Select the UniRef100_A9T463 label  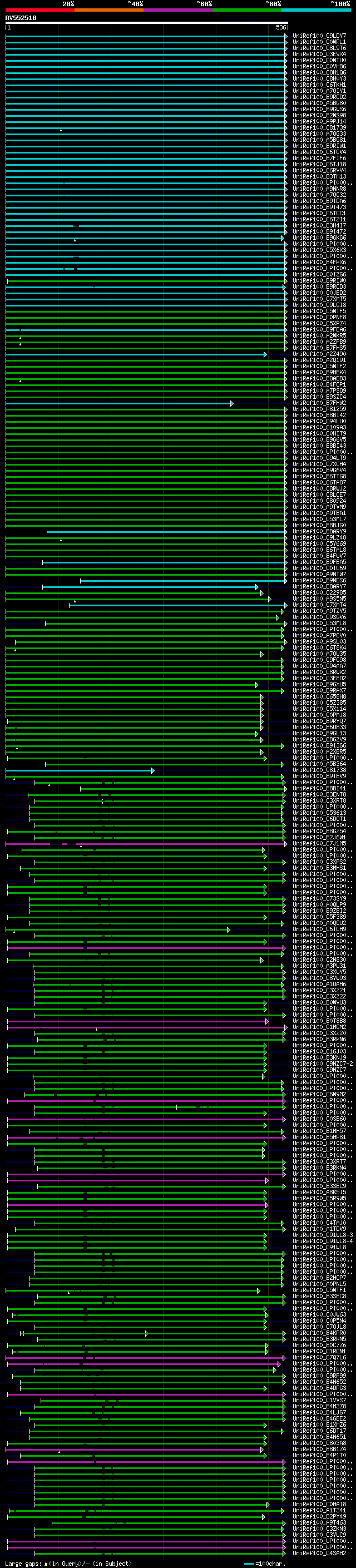click(319, 1522)
